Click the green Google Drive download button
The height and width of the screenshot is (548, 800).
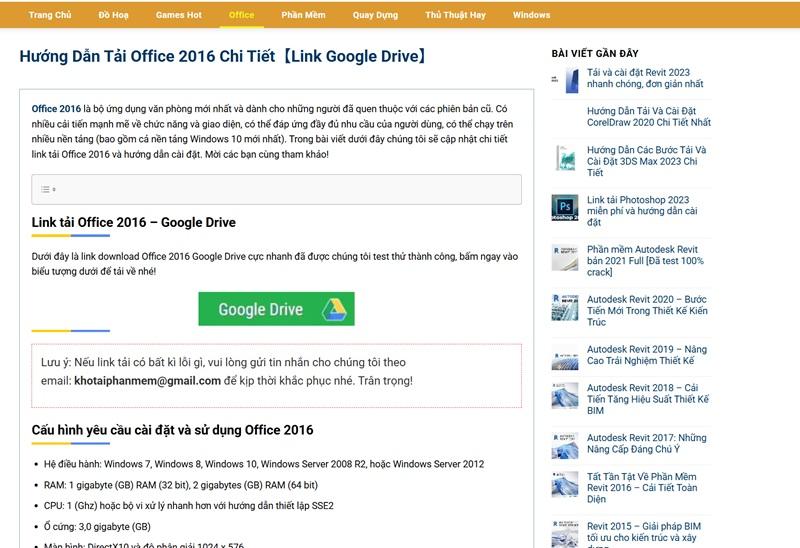276,309
